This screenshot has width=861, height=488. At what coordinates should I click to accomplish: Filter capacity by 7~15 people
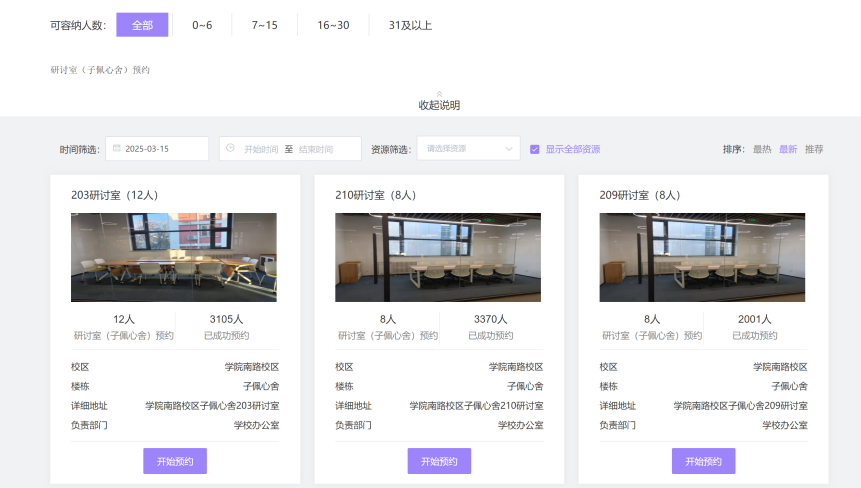click(265, 25)
